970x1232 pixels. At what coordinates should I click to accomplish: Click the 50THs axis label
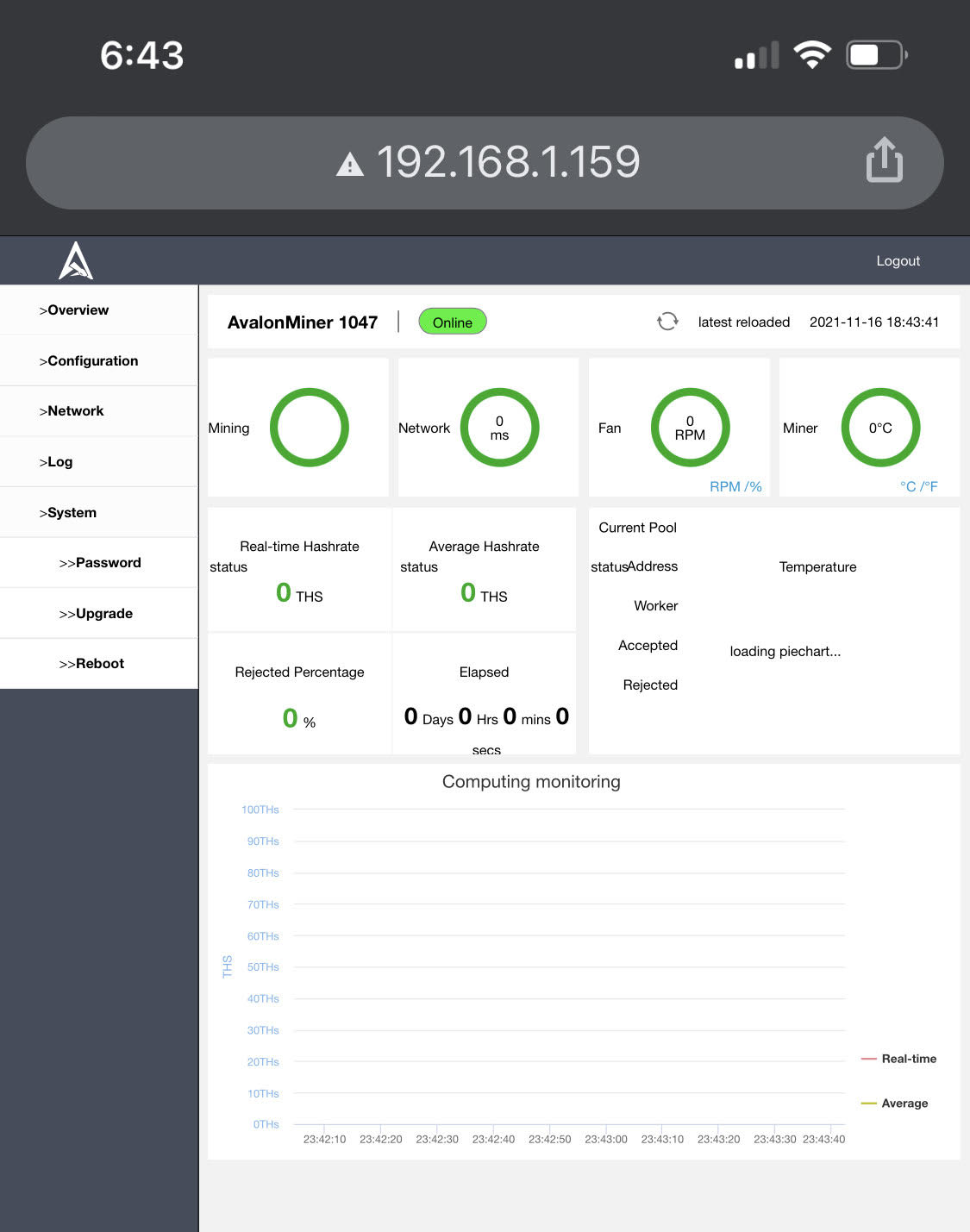click(x=263, y=967)
